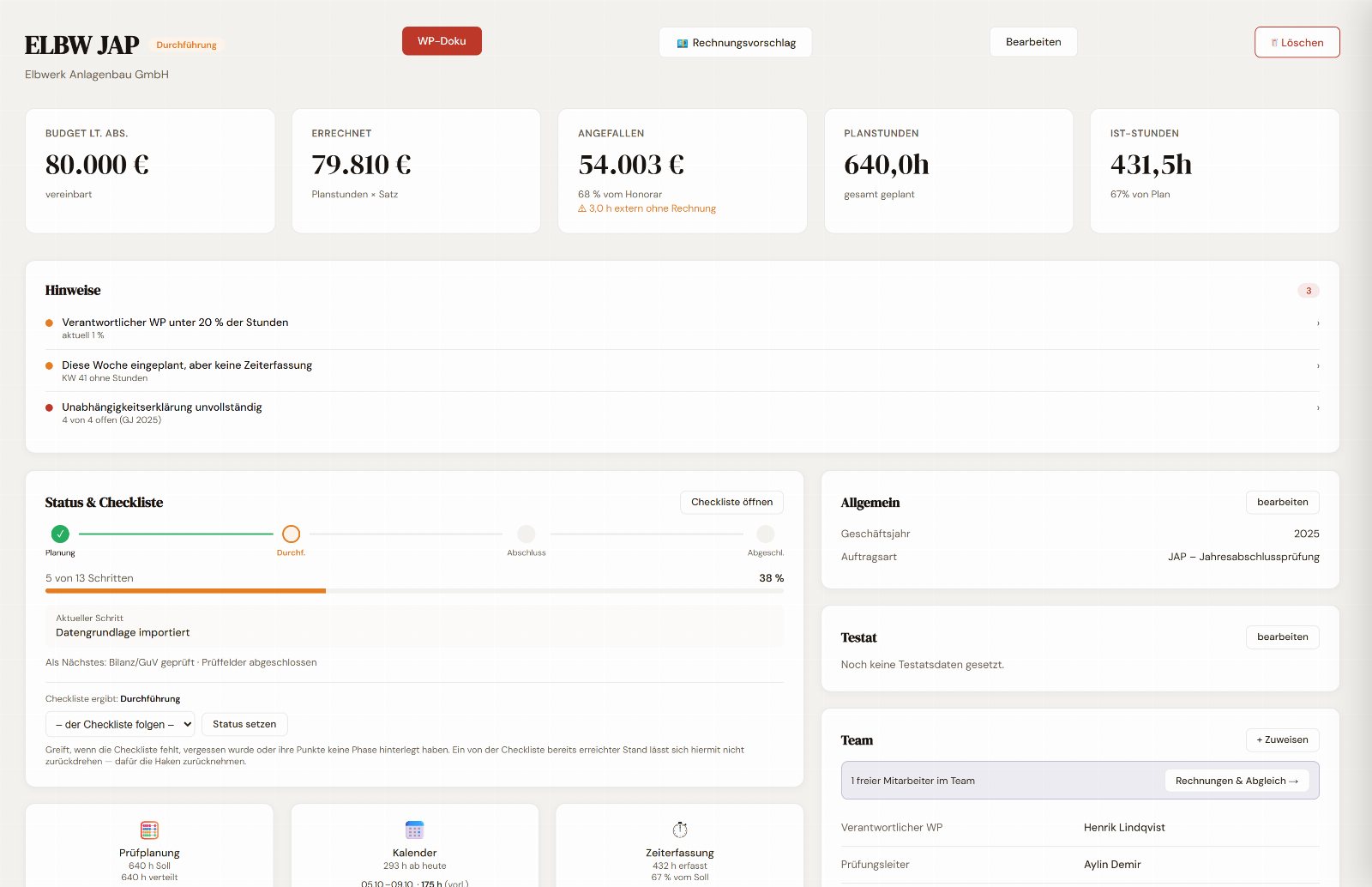Click the '640,0h' Planstunden value
Viewport: 1372px width, 887px height.
point(887,164)
